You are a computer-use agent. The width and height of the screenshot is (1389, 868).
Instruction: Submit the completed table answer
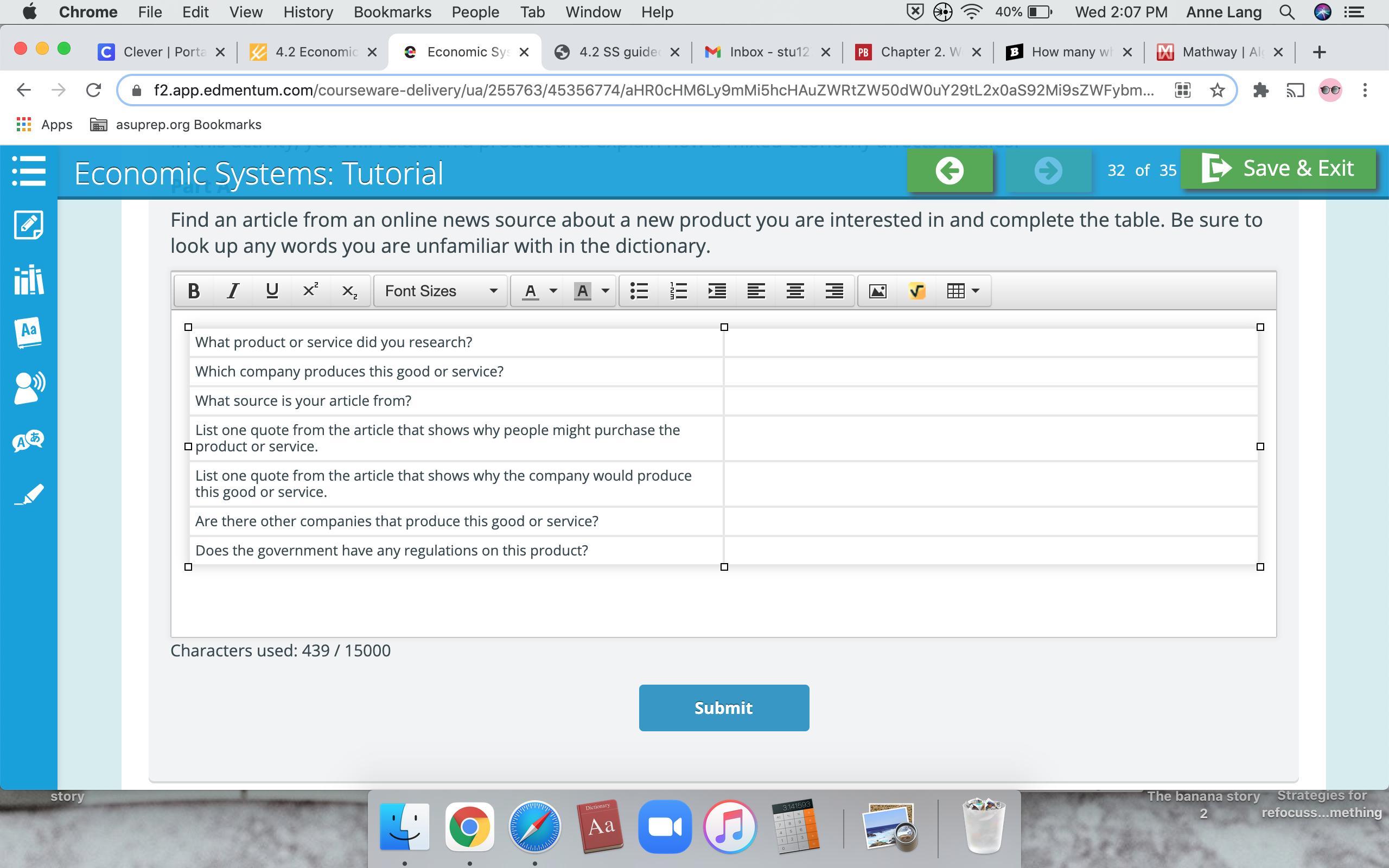coord(724,708)
